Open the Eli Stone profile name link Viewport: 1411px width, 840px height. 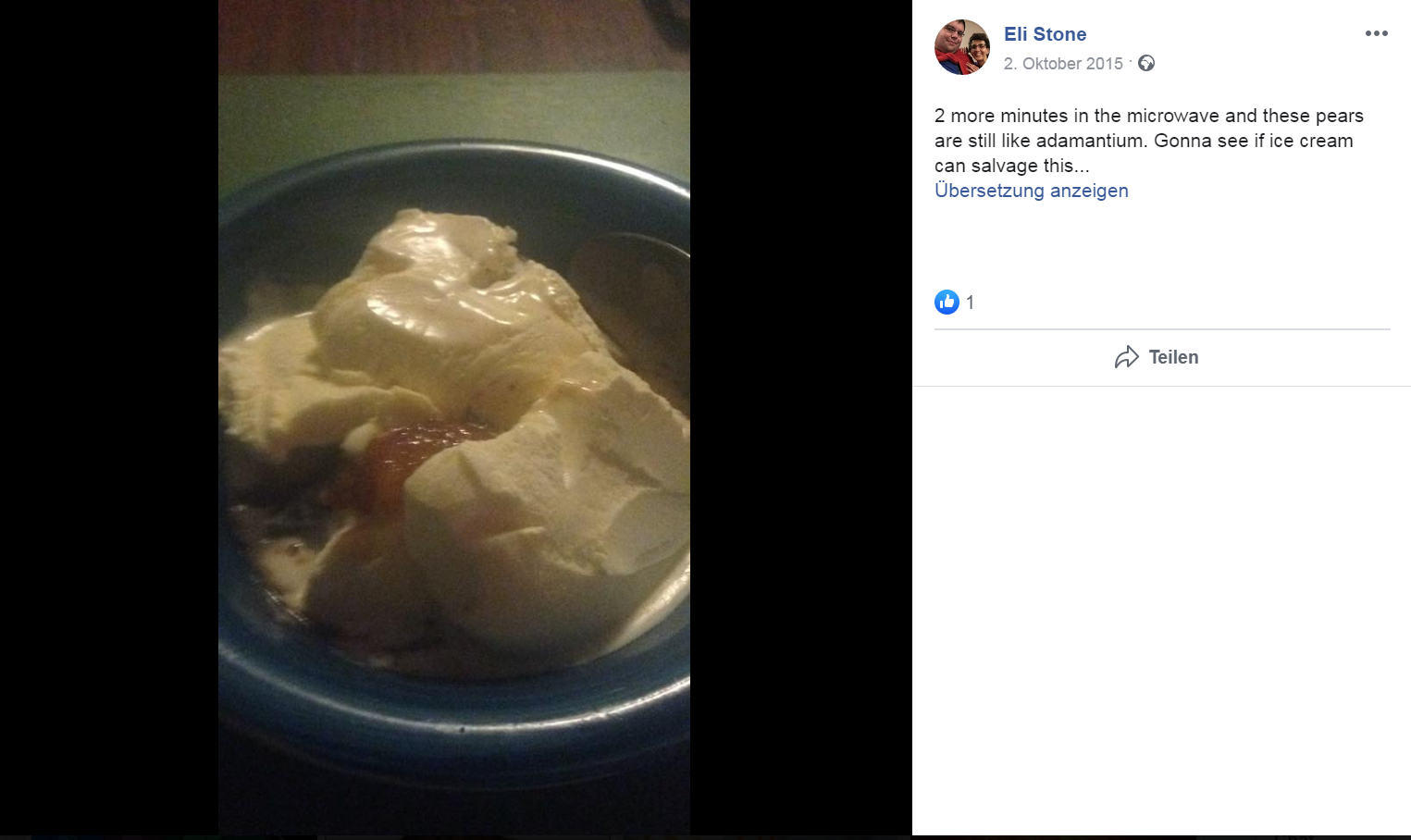point(1045,34)
